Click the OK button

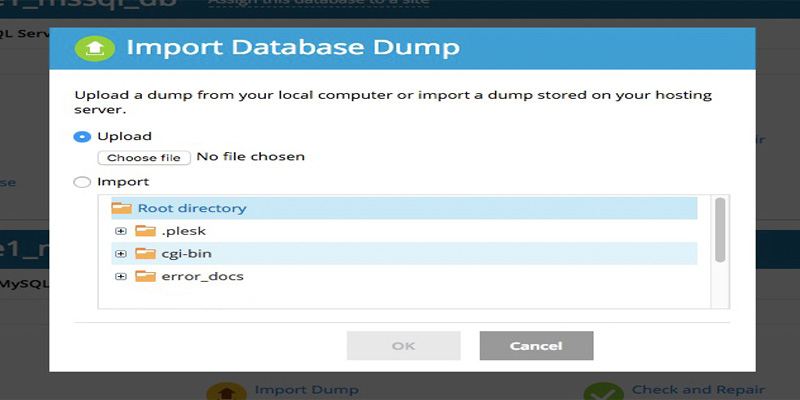click(403, 345)
